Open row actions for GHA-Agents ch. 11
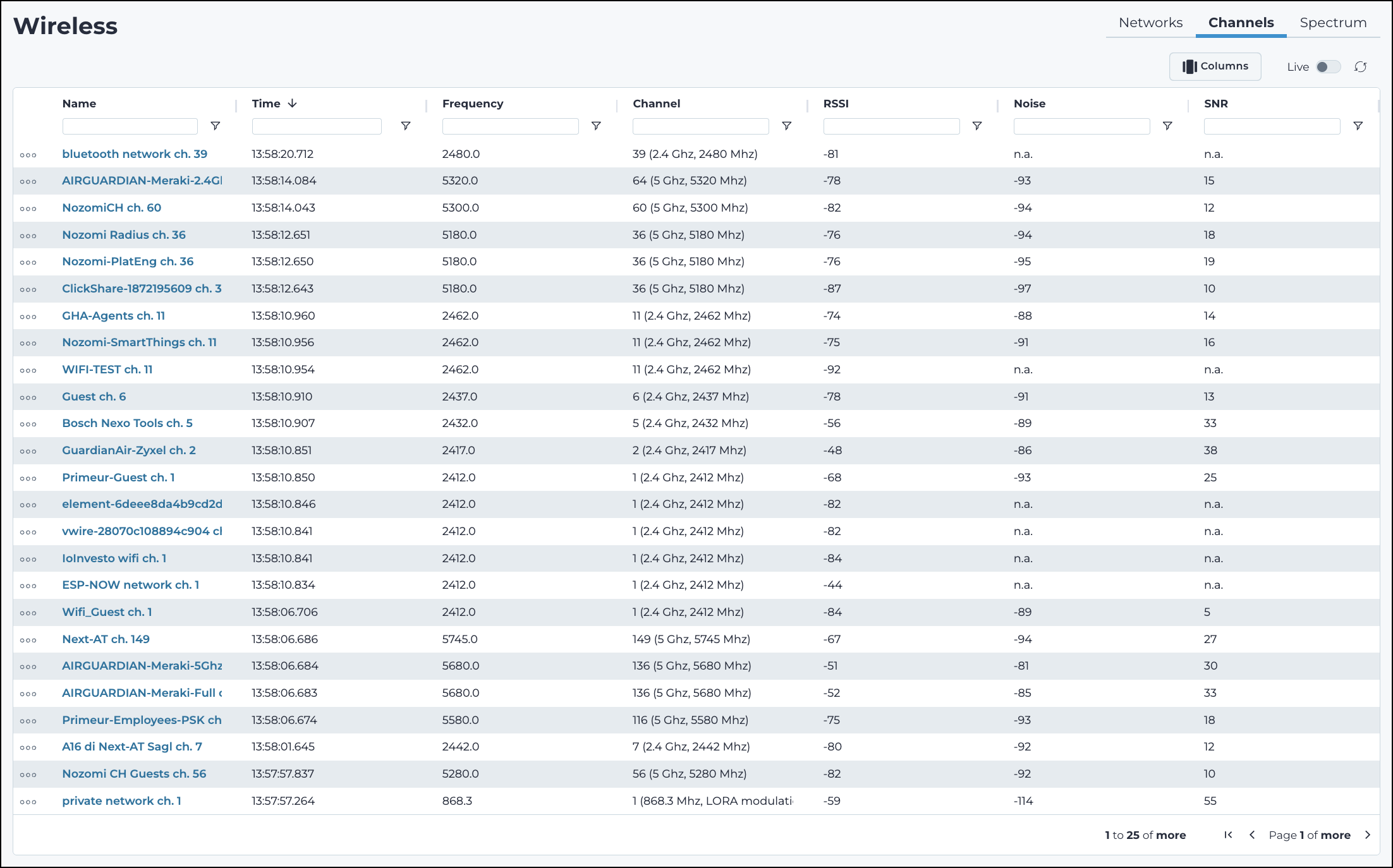Image resolution: width=1393 pixels, height=868 pixels. tap(28, 316)
